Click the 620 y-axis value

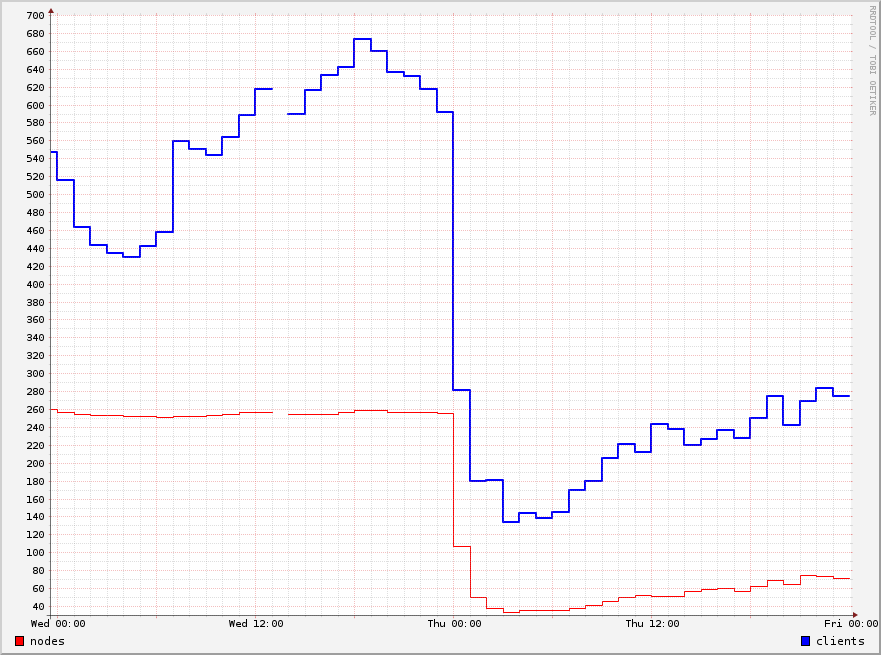tap(35, 88)
